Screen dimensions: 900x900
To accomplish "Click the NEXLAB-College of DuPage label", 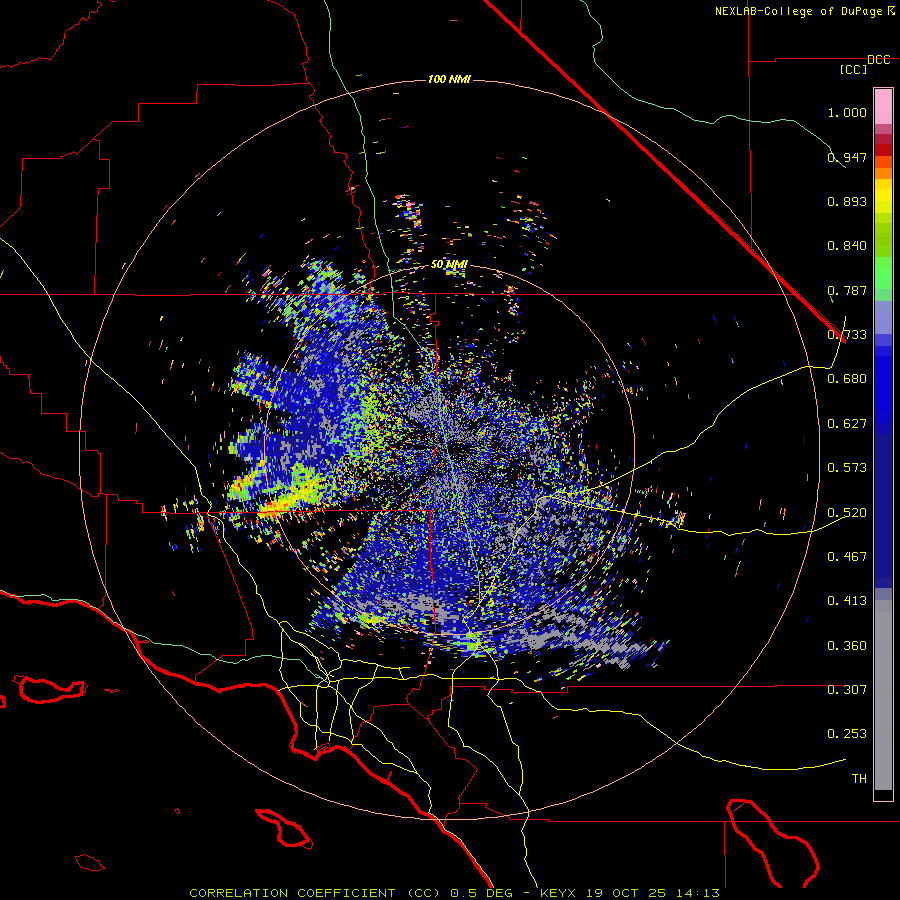I will (798, 11).
